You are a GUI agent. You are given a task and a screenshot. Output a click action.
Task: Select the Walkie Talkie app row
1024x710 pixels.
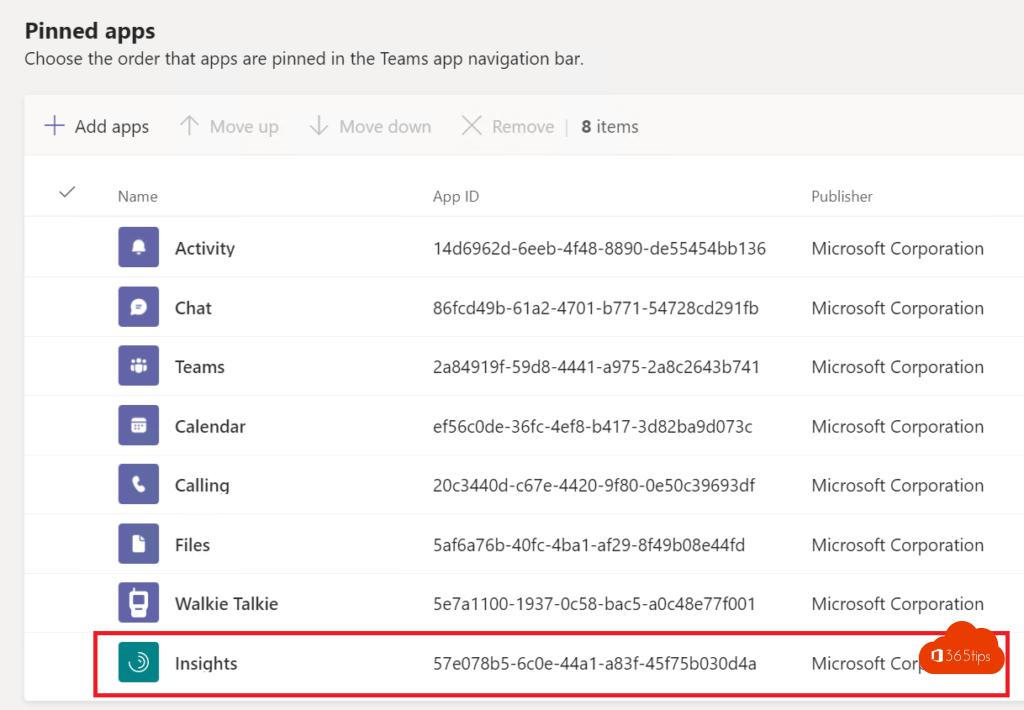pyautogui.click(x=67, y=602)
